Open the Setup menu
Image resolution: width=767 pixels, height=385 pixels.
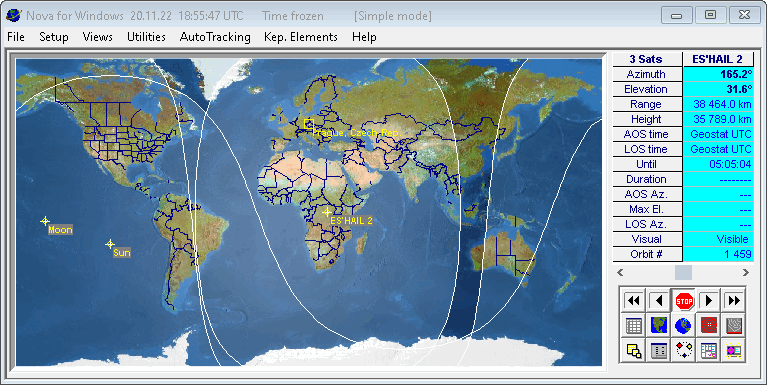click(x=54, y=37)
